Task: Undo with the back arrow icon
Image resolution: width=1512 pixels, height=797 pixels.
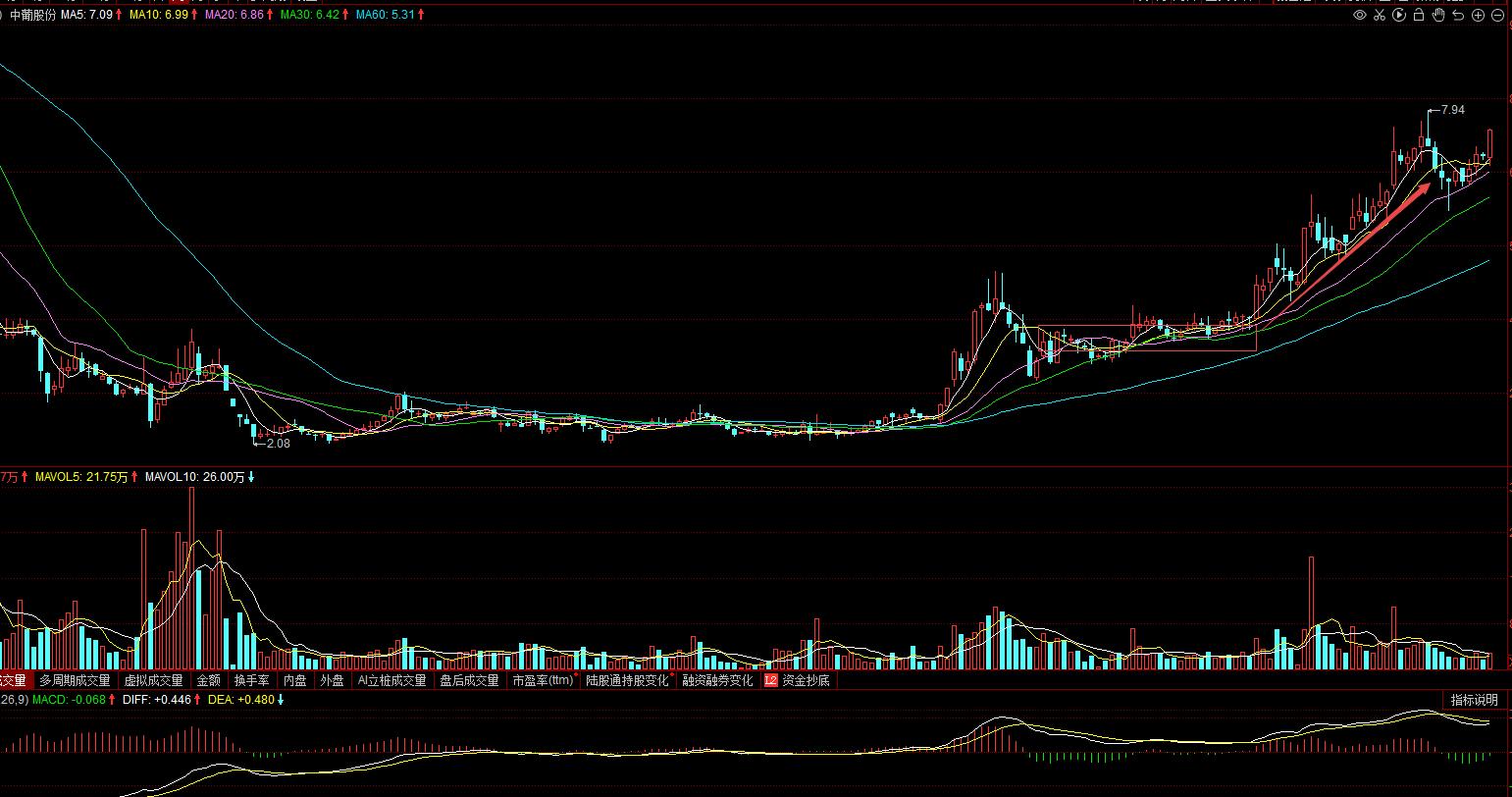Action: (x=1458, y=15)
